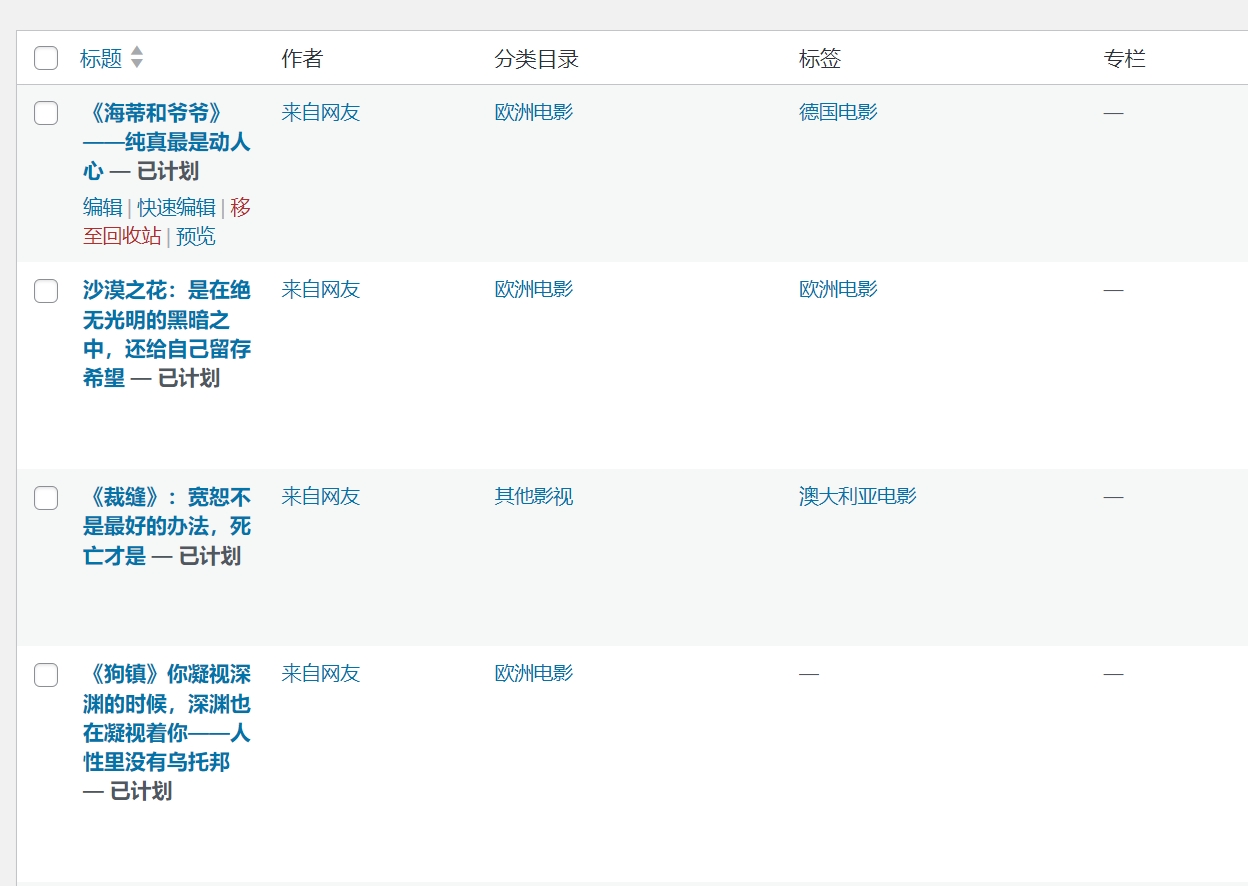Open 快速编辑 for 《海蒂和爷爷》
This screenshot has height=886, width=1248.
coord(176,207)
